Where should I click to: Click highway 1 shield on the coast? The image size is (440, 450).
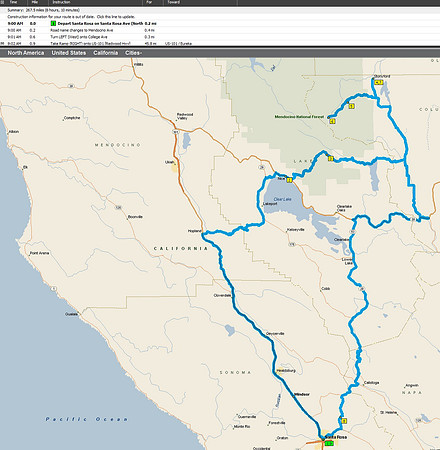click(x=54, y=288)
